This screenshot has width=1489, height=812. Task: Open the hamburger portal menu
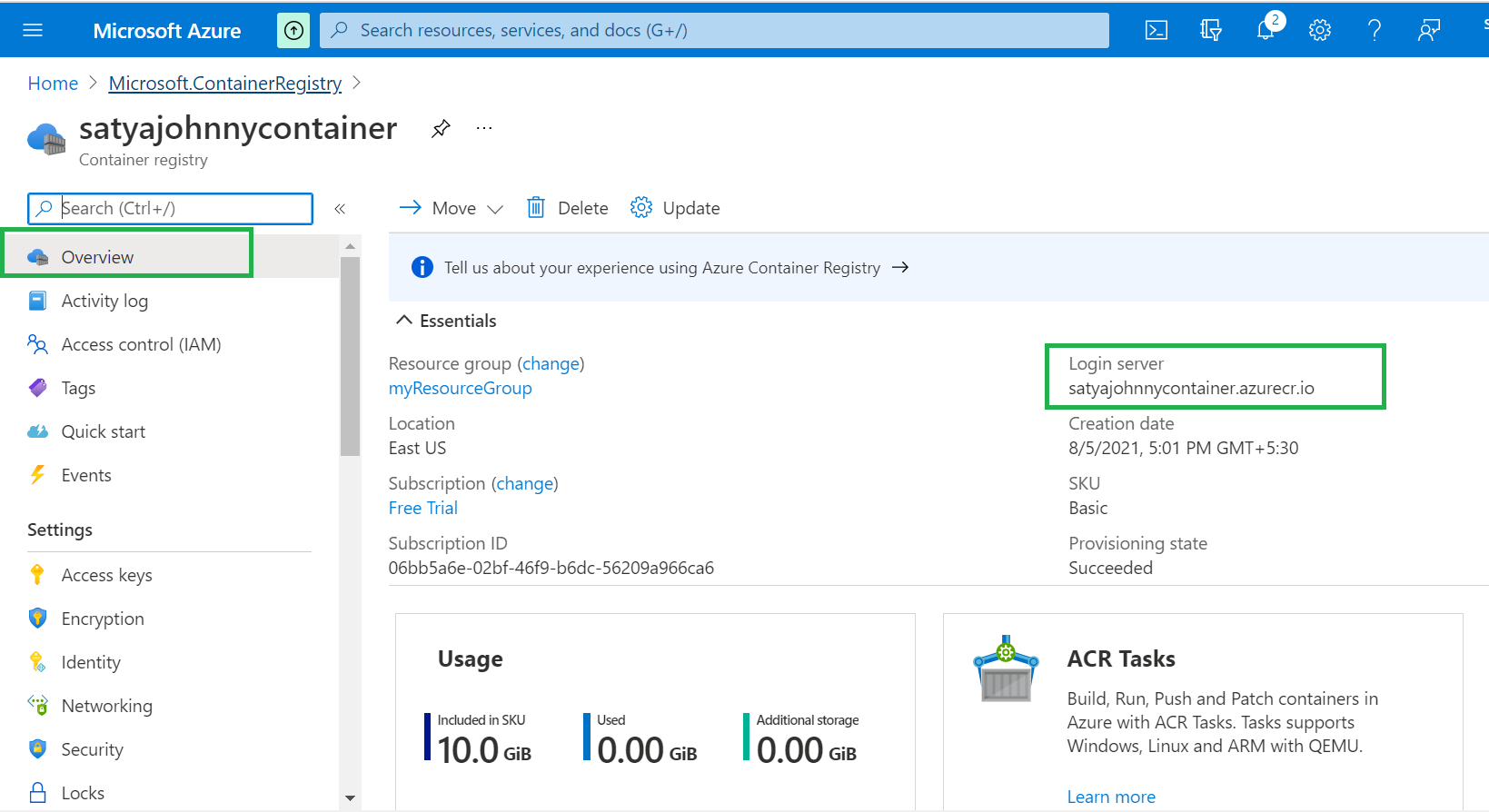(33, 30)
